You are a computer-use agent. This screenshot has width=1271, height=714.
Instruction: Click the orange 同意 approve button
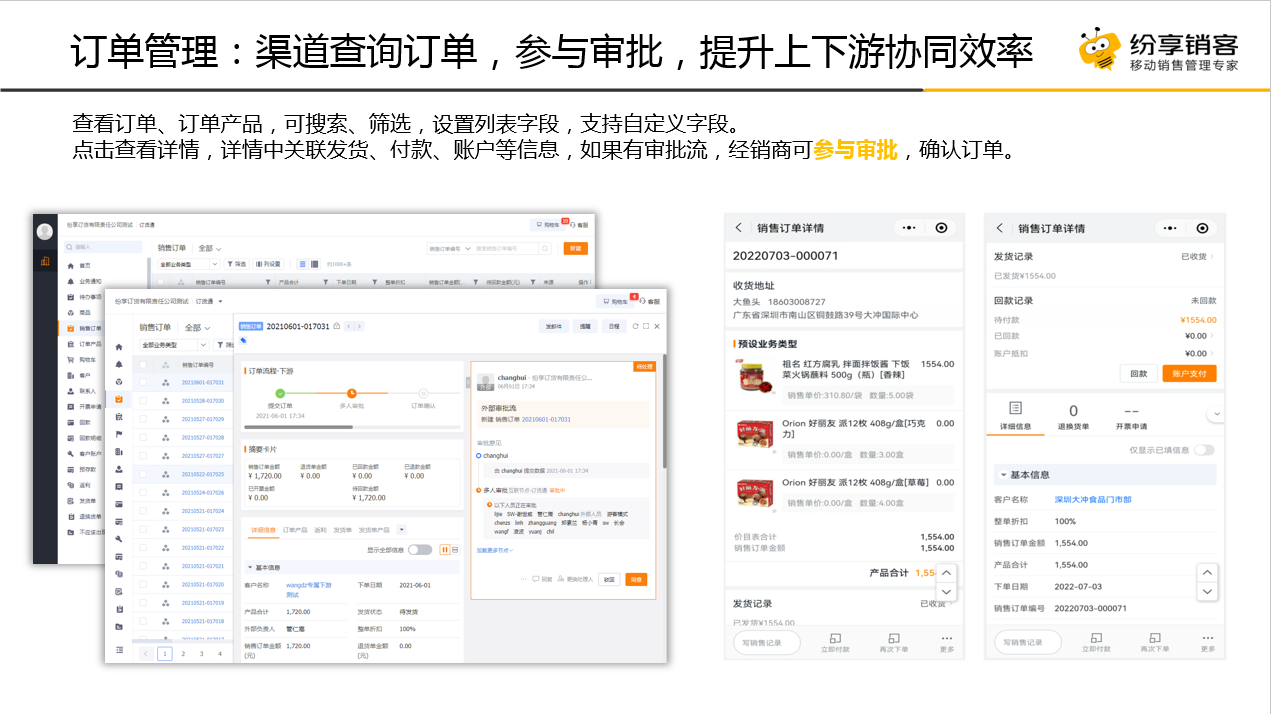[636, 579]
